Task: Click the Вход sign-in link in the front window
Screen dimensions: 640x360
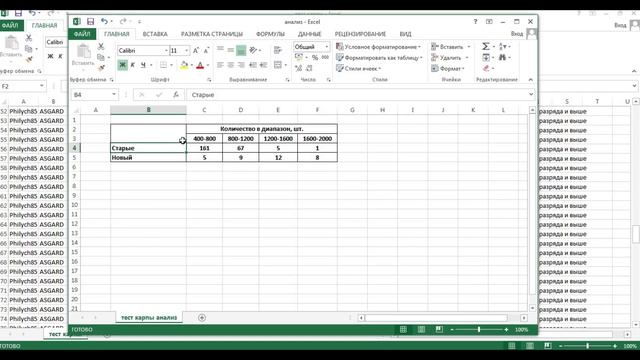Action: coord(517,34)
